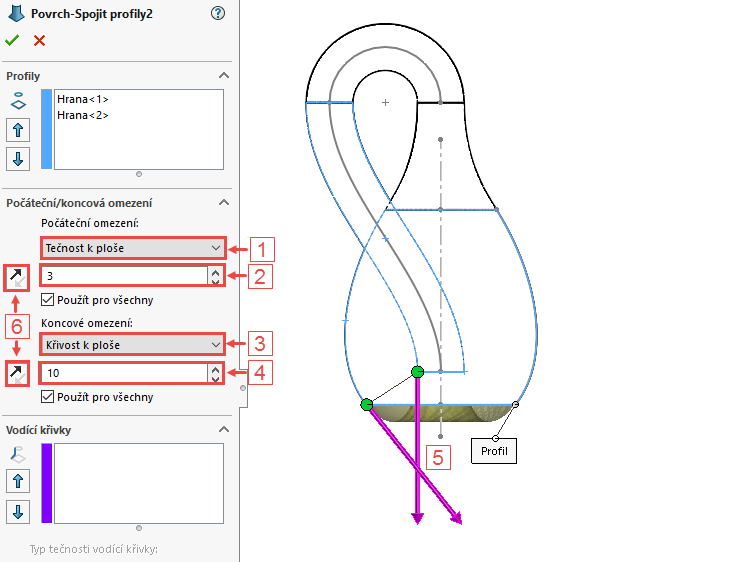This screenshot has height=562, width=750.
Task: Reverse end constraint tangent direction
Action: coord(17,373)
